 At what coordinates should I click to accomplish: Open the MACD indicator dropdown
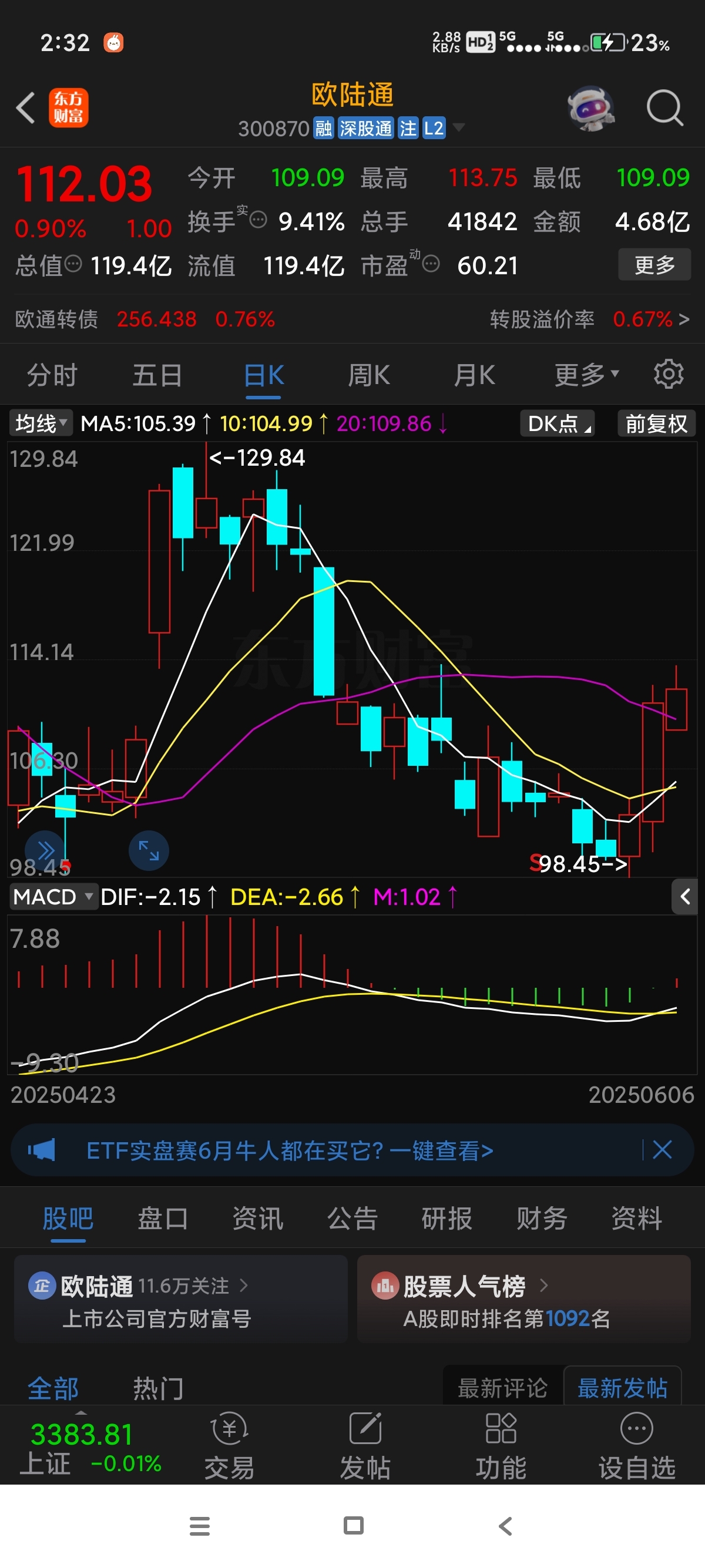coord(53,896)
